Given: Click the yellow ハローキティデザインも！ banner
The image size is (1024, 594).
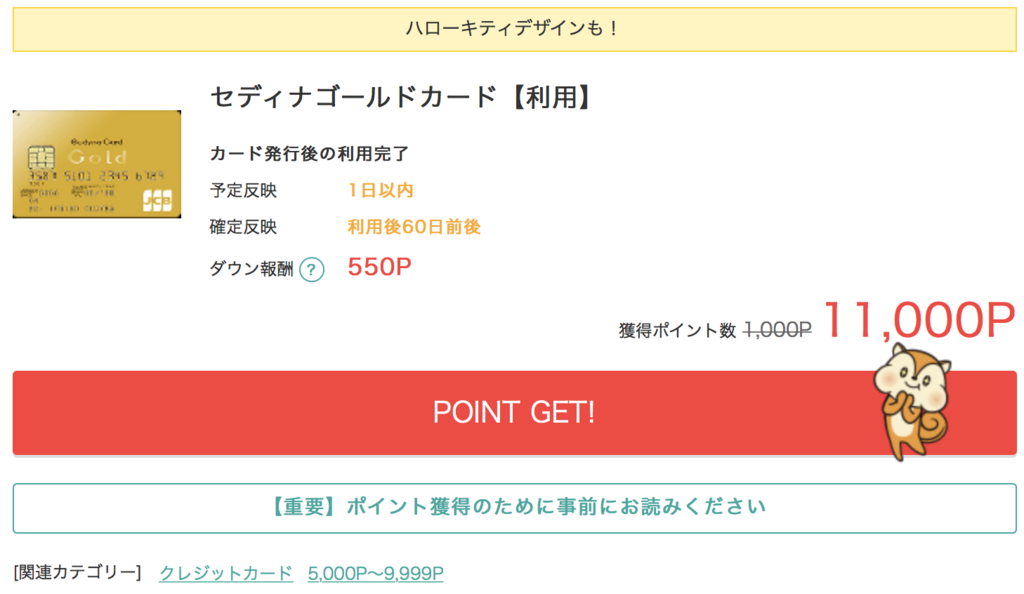Looking at the screenshot, I should coord(514,29).
